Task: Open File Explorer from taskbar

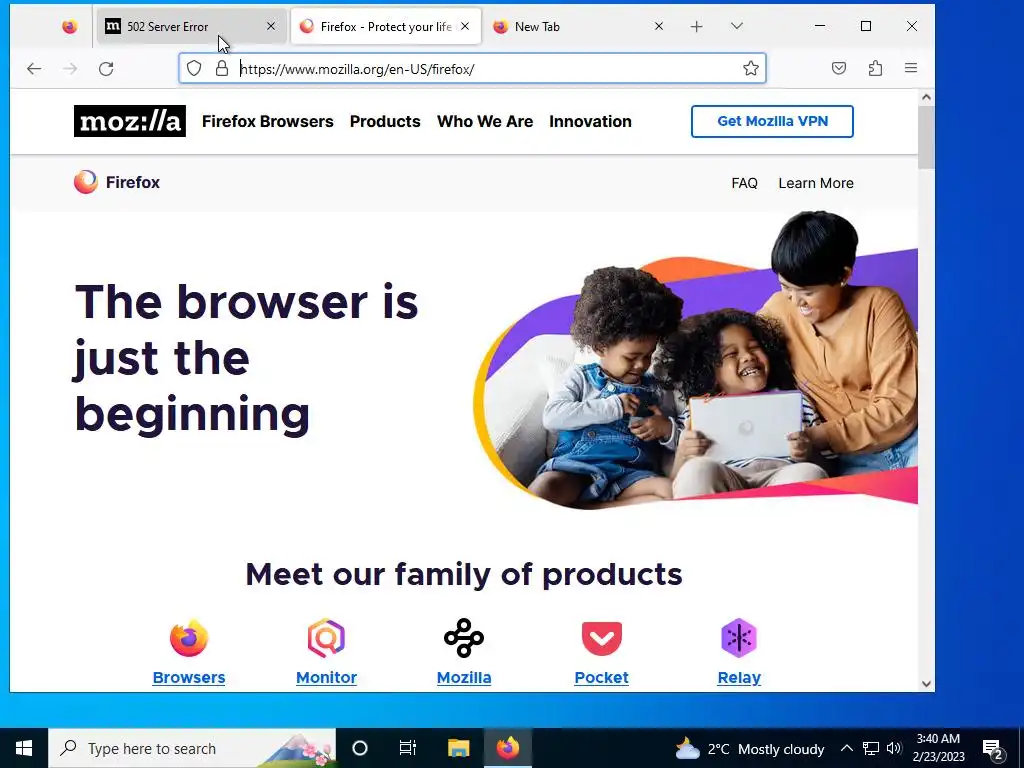Action: coord(458,748)
